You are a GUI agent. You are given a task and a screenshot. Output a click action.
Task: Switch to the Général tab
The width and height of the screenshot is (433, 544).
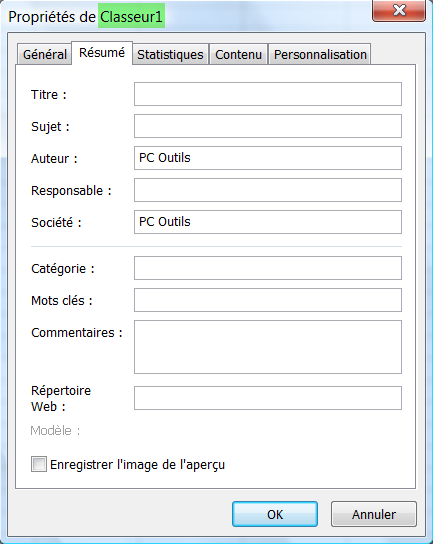44,54
